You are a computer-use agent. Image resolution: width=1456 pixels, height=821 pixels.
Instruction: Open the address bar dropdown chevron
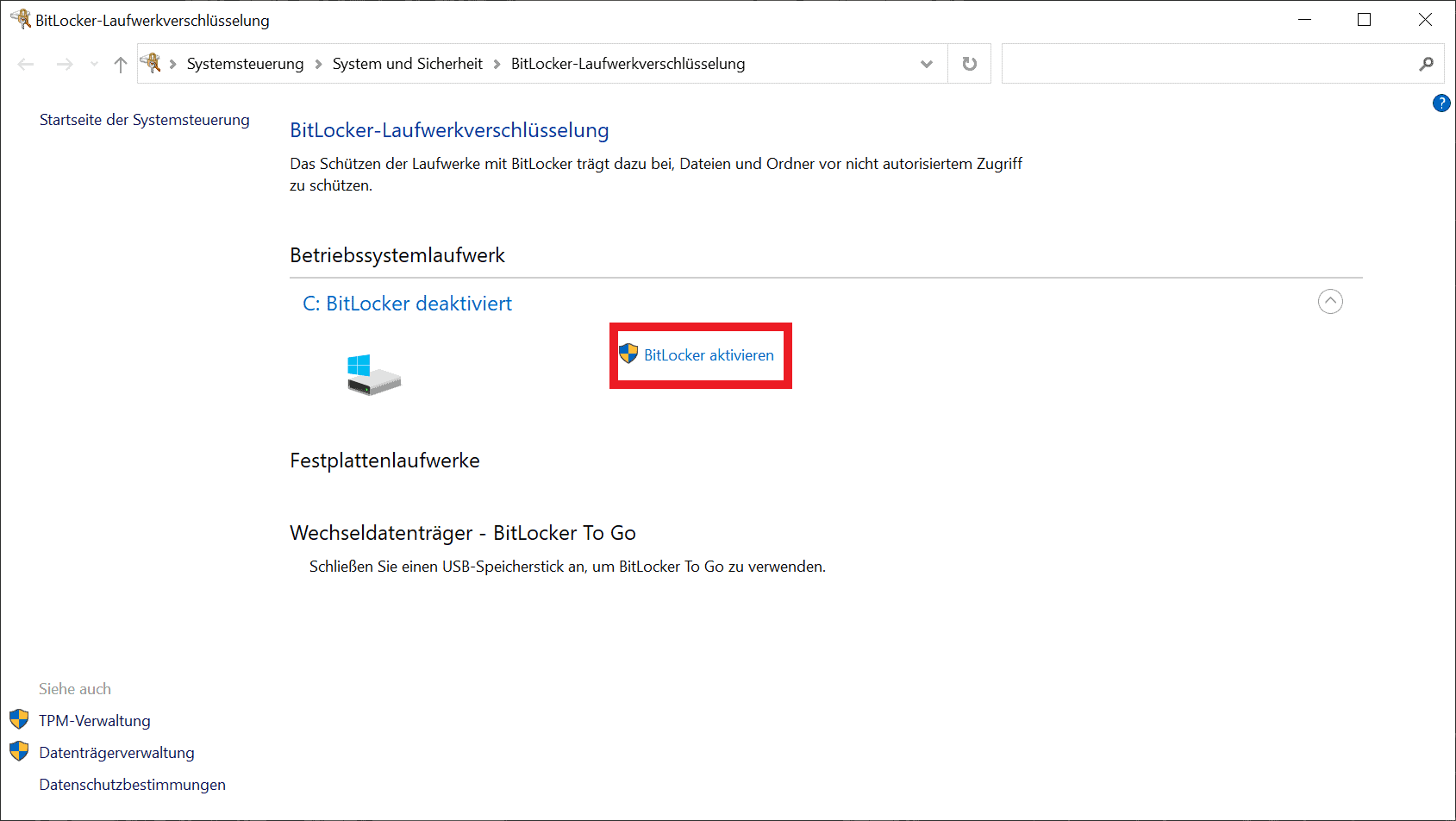(x=927, y=63)
